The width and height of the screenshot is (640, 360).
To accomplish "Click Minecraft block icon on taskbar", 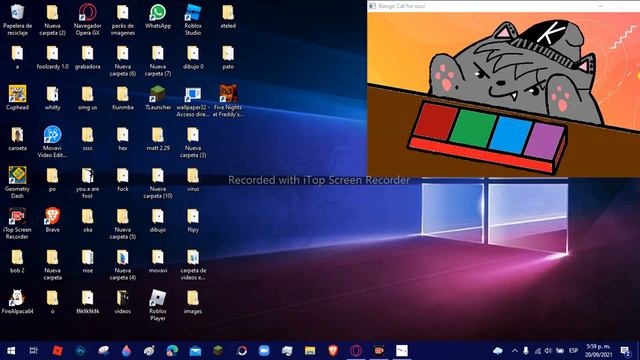I will point(218,351).
